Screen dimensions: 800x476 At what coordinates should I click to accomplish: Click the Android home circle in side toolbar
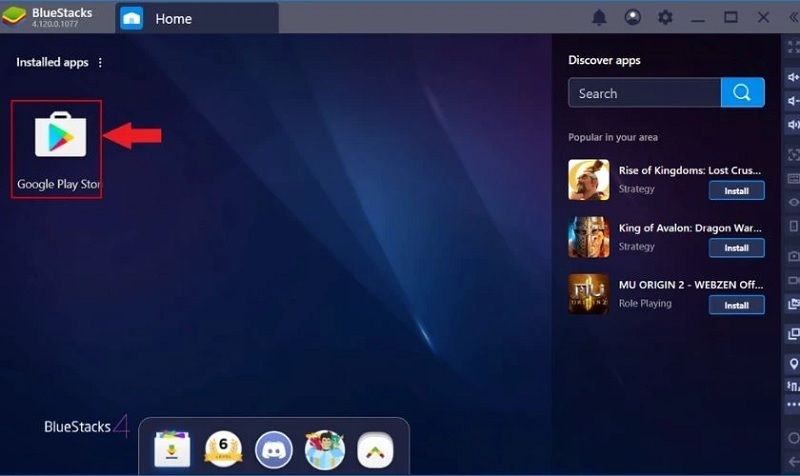(793, 438)
